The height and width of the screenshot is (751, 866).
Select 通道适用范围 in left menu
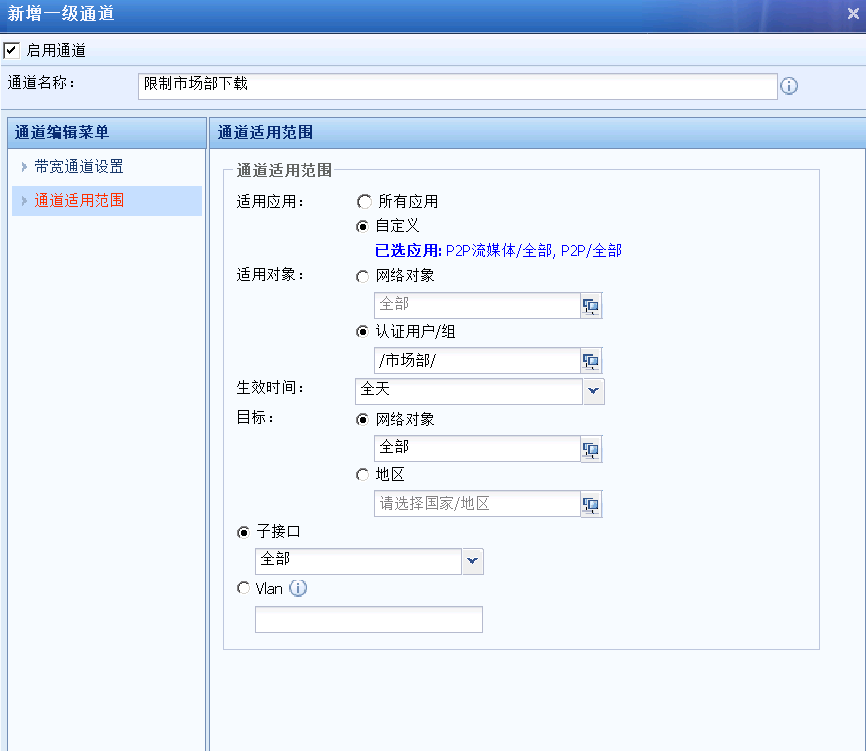tap(79, 200)
